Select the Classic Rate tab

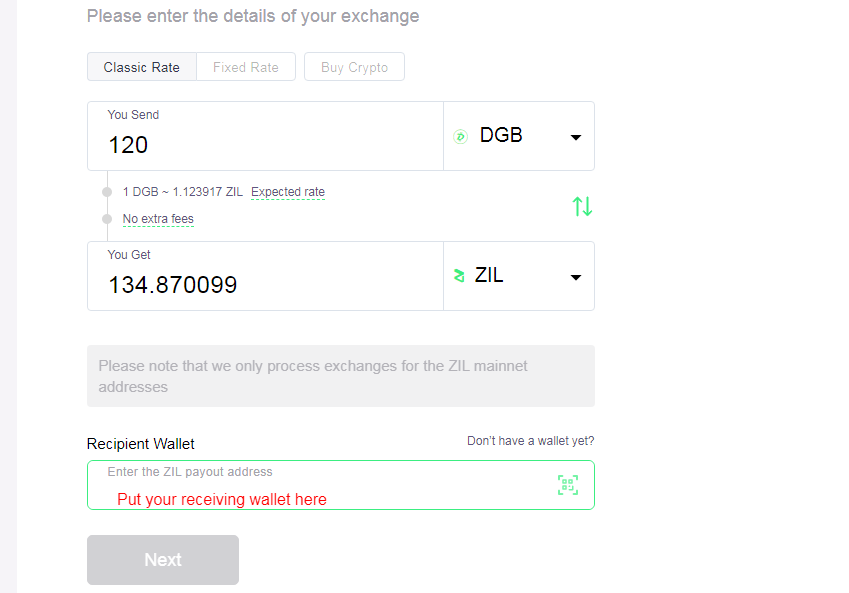tap(142, 67)
